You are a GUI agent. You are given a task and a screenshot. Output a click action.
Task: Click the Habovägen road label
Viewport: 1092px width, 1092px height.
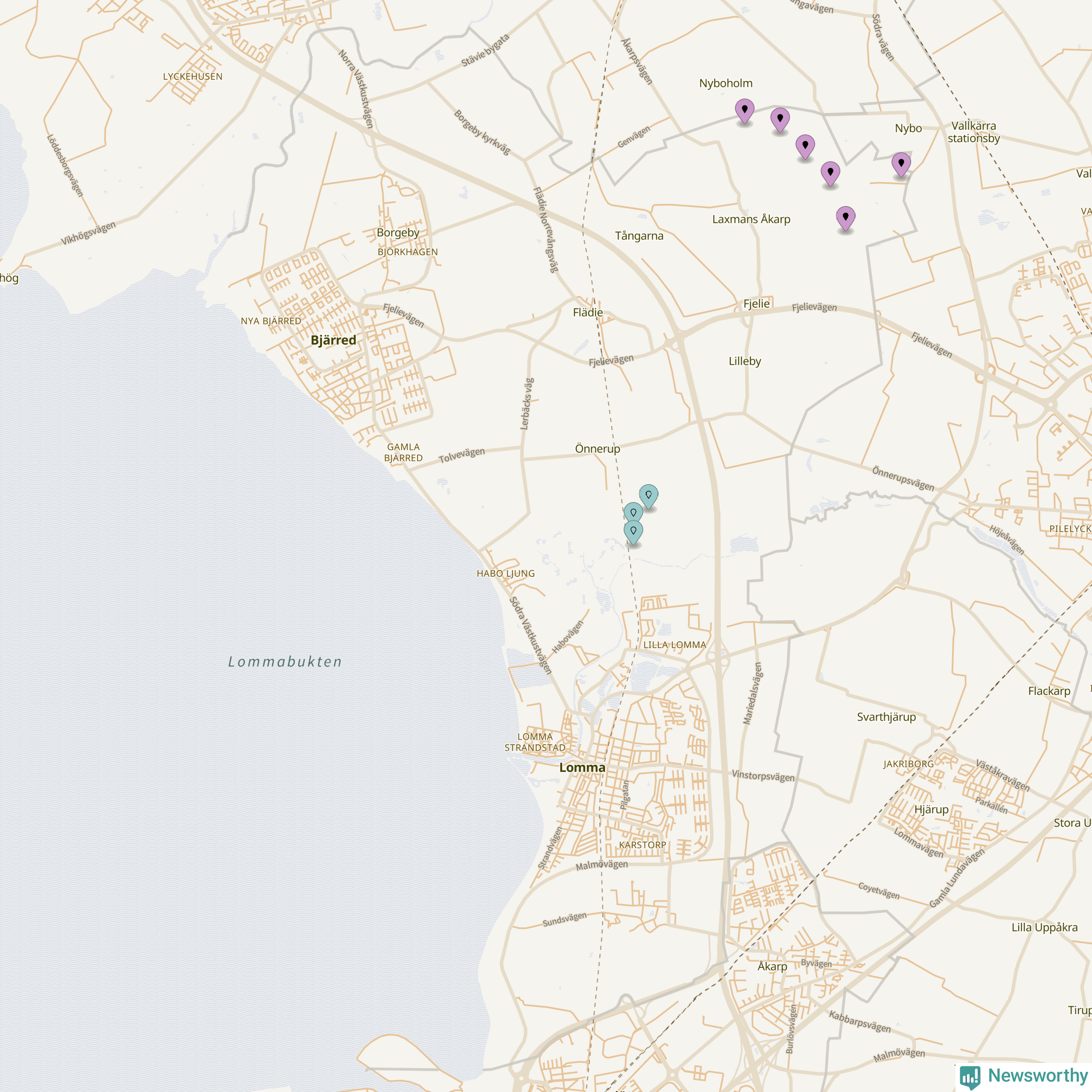coord(567,637)
